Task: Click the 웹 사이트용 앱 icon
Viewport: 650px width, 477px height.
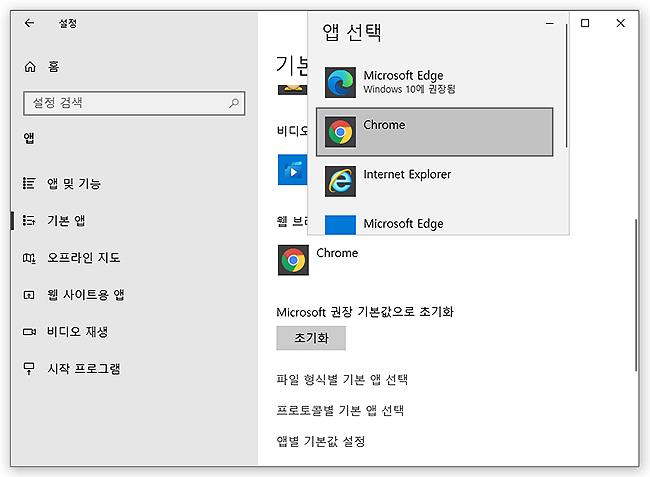Action: click(x=29, y=295)
